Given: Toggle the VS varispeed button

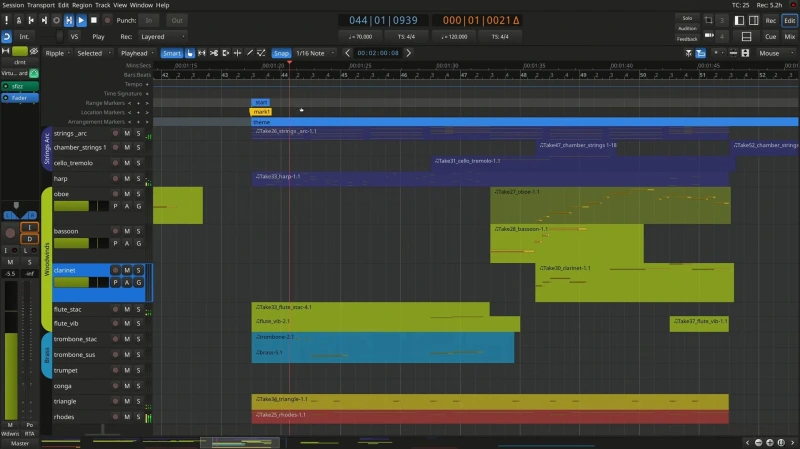Looking at the screenshot, I should point(74,37).
